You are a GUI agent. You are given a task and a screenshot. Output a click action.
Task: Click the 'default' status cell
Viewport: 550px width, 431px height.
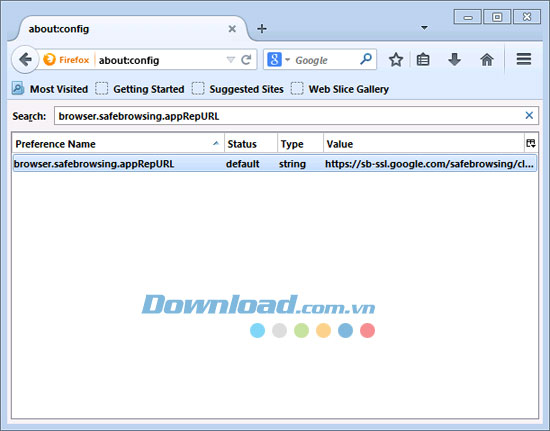coord(243,164)
